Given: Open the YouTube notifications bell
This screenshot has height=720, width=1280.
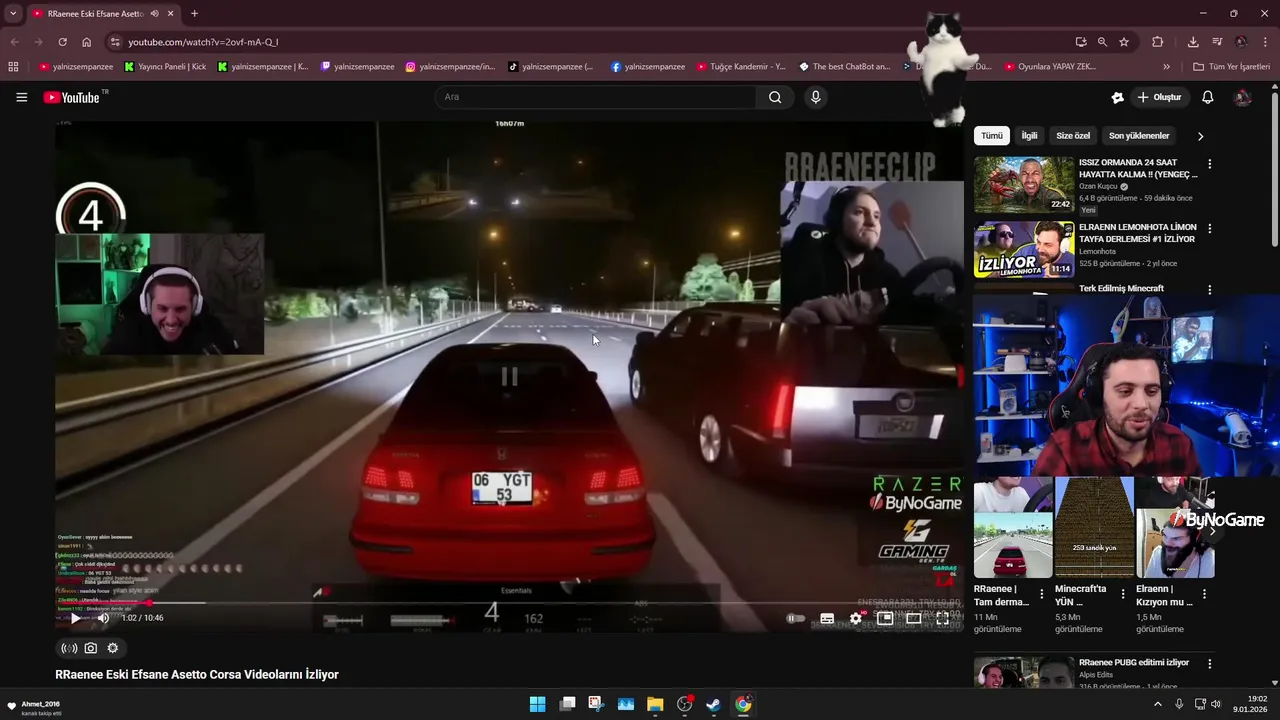Looking at the screenshot, I should pyautogui.click(x=1207, y=97).
